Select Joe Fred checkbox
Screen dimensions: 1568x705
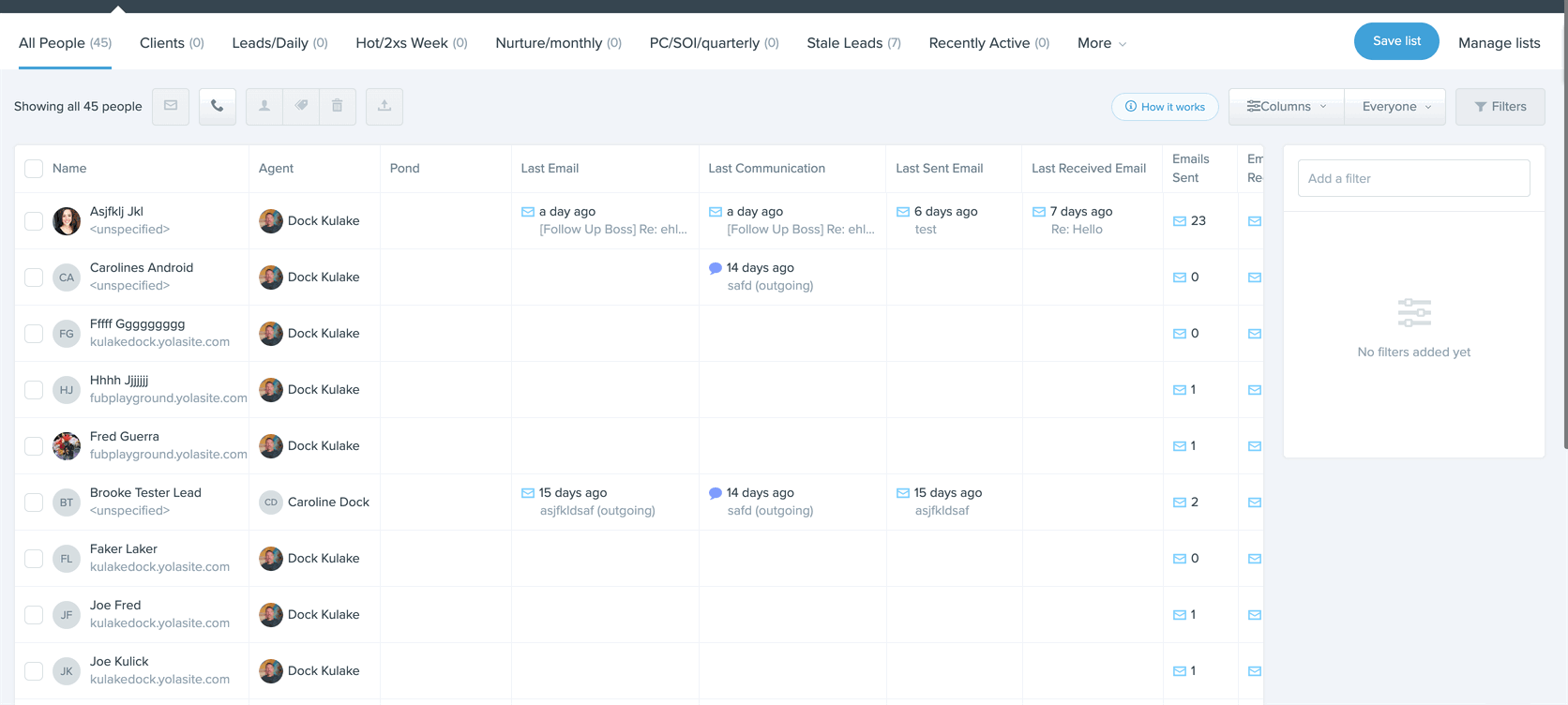(x=34, y=615)
